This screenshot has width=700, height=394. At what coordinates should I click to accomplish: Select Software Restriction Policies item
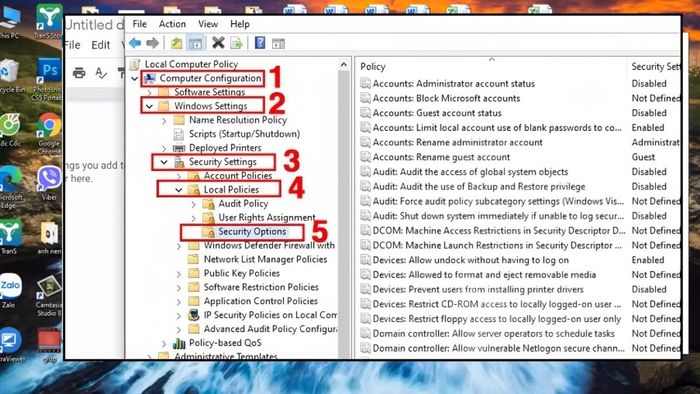coord(261,287)
